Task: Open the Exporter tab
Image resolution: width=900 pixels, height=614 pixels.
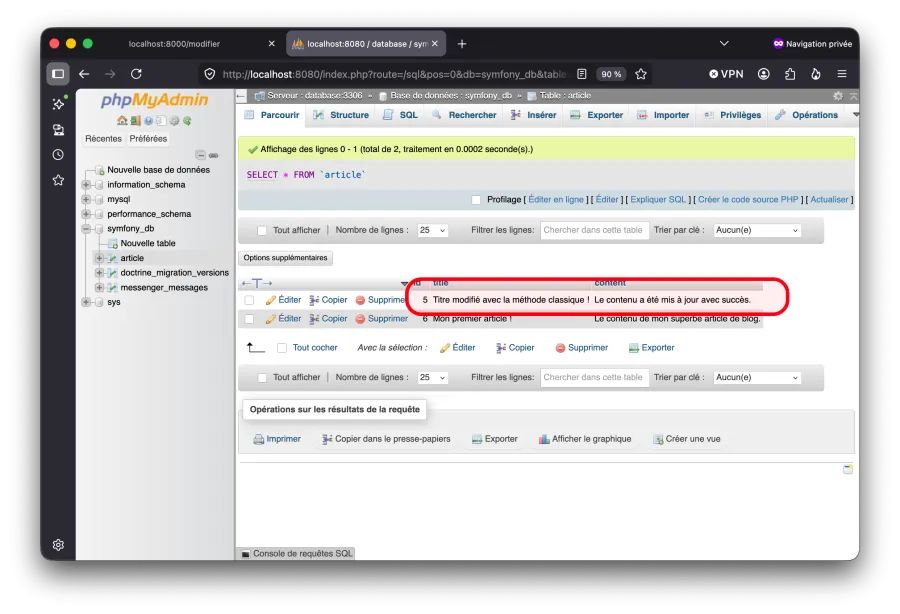Action: 597,115
